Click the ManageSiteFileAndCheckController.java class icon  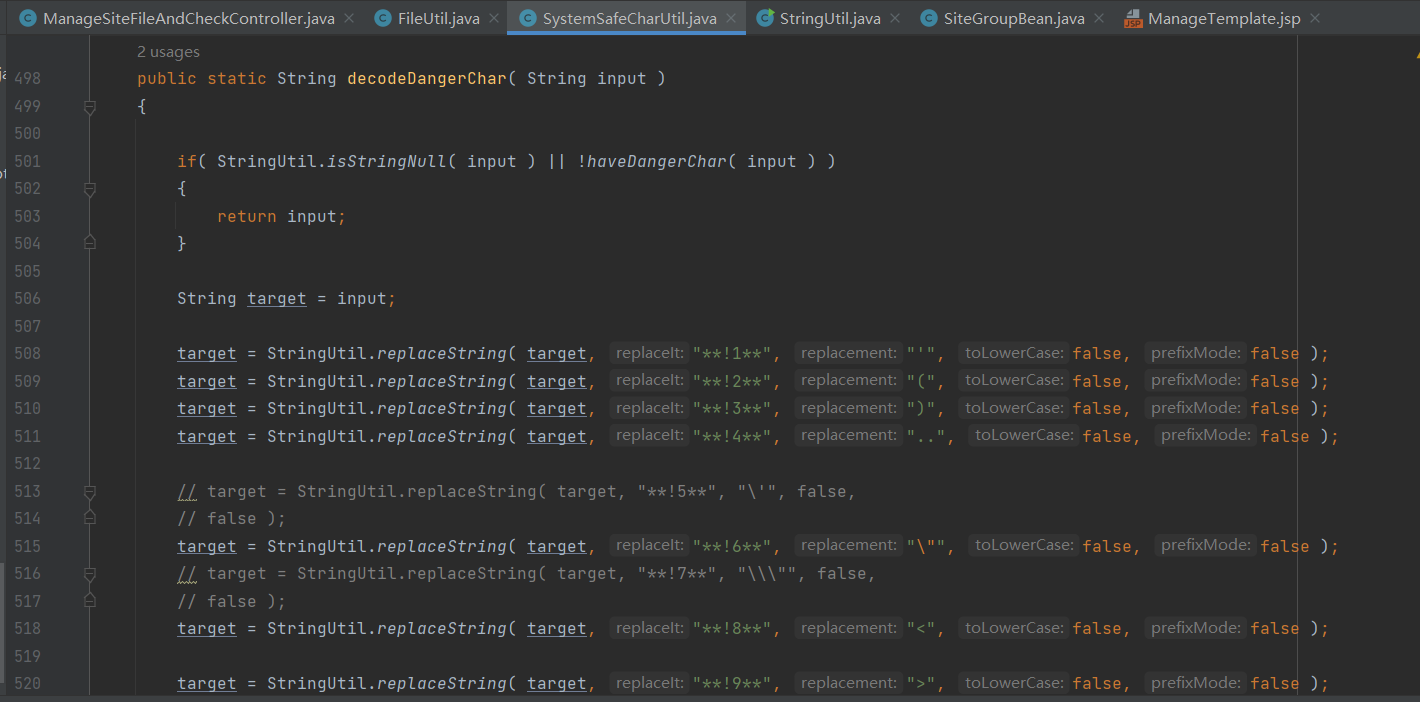[x=28, y=18]
